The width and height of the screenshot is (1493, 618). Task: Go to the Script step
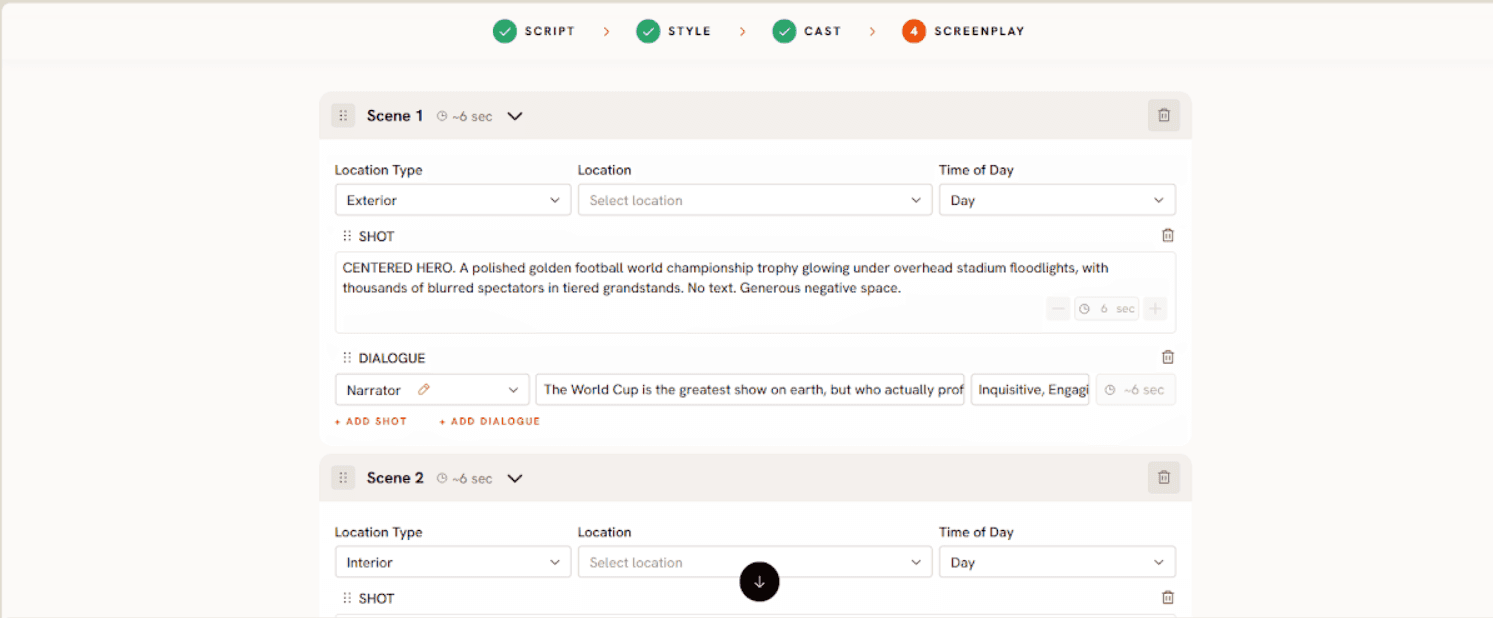click(534, 31)
